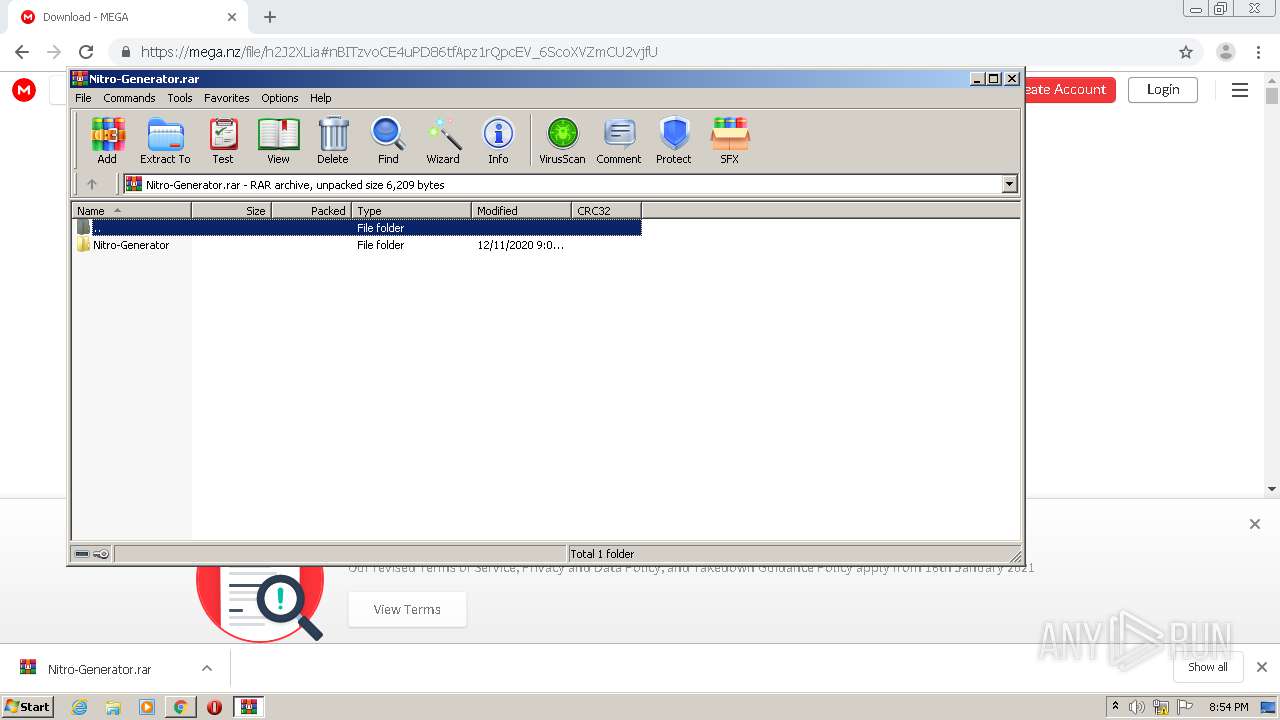The width and height of the screenshot is (1280, 720).
Task: Run the Test archive tool
Action: pyautogui.click(x=223, y=140)
